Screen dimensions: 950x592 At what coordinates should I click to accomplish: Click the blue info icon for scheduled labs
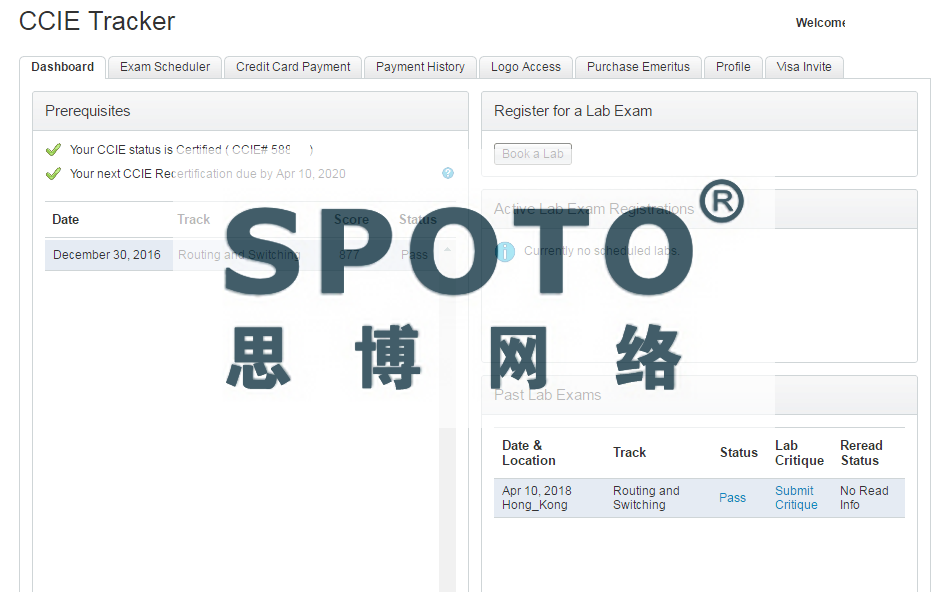506,252
